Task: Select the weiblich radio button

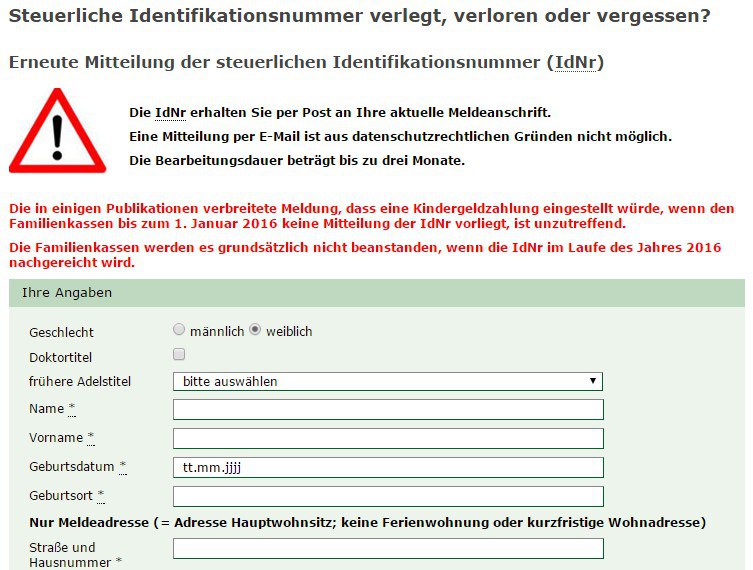Action: (x=255, y=329)
